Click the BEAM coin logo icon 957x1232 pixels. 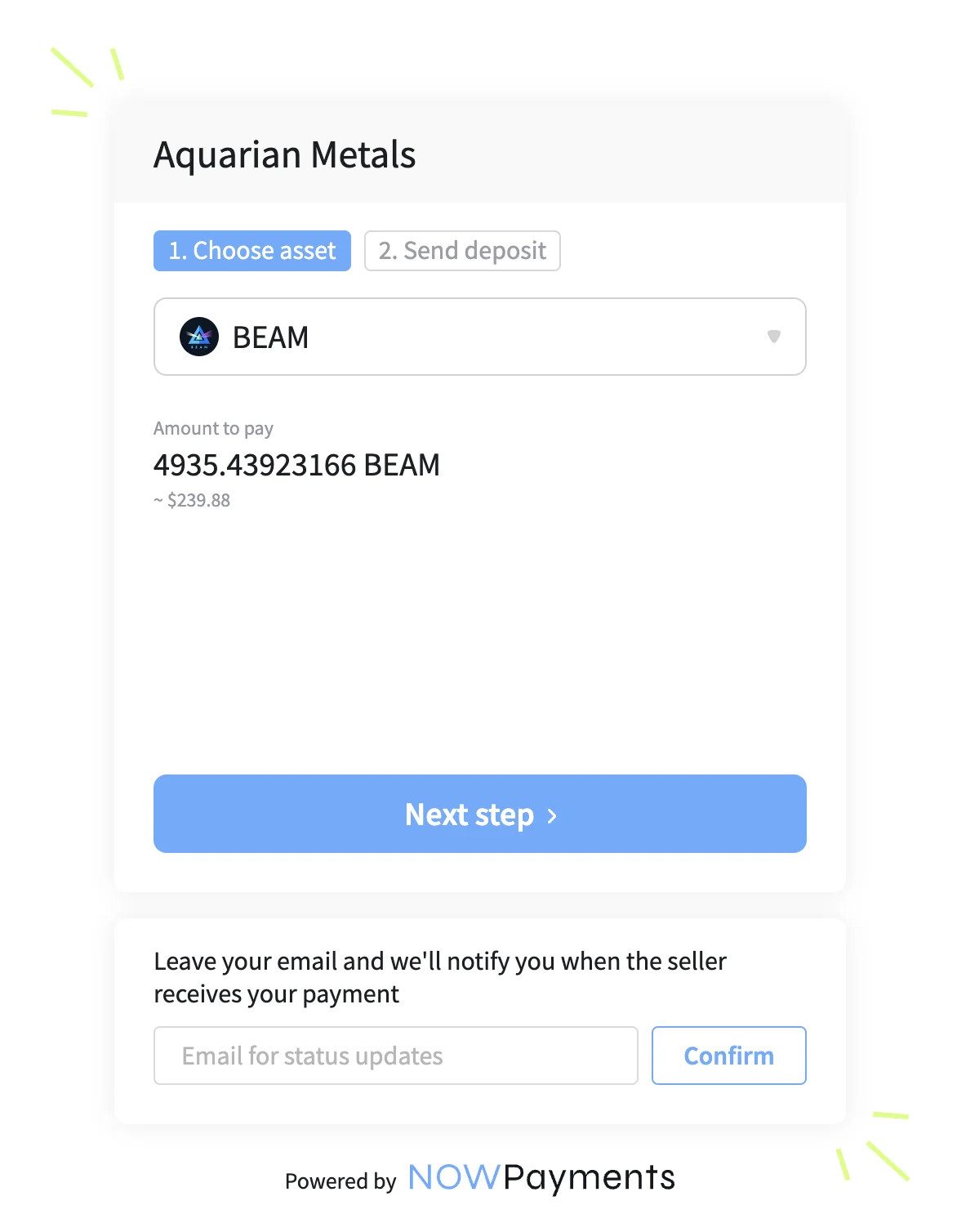198,337
